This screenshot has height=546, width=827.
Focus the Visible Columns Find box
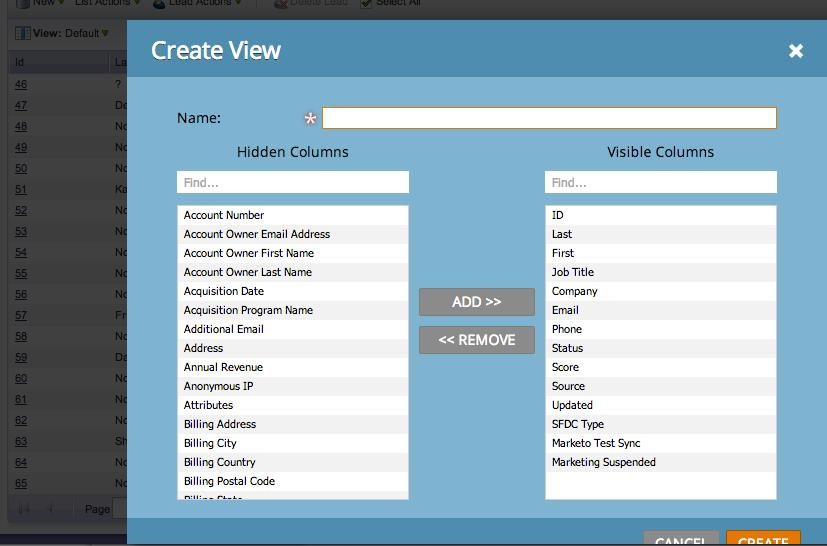click(x=660, y=183)
